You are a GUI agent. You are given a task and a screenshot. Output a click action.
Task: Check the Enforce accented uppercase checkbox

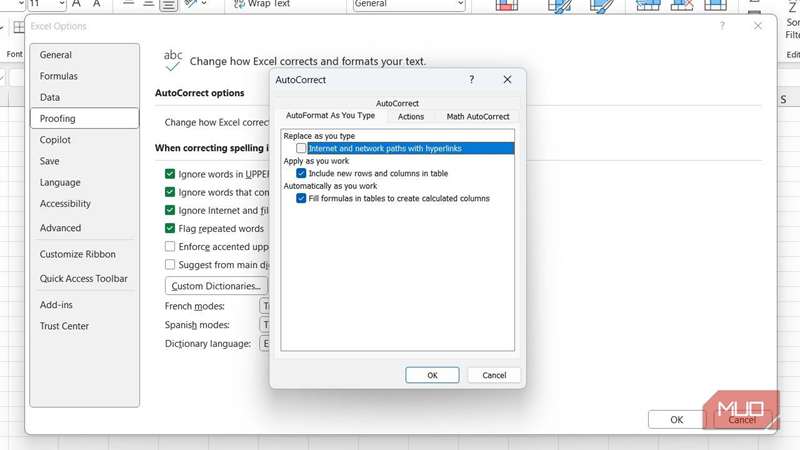(x=170, y=246)
